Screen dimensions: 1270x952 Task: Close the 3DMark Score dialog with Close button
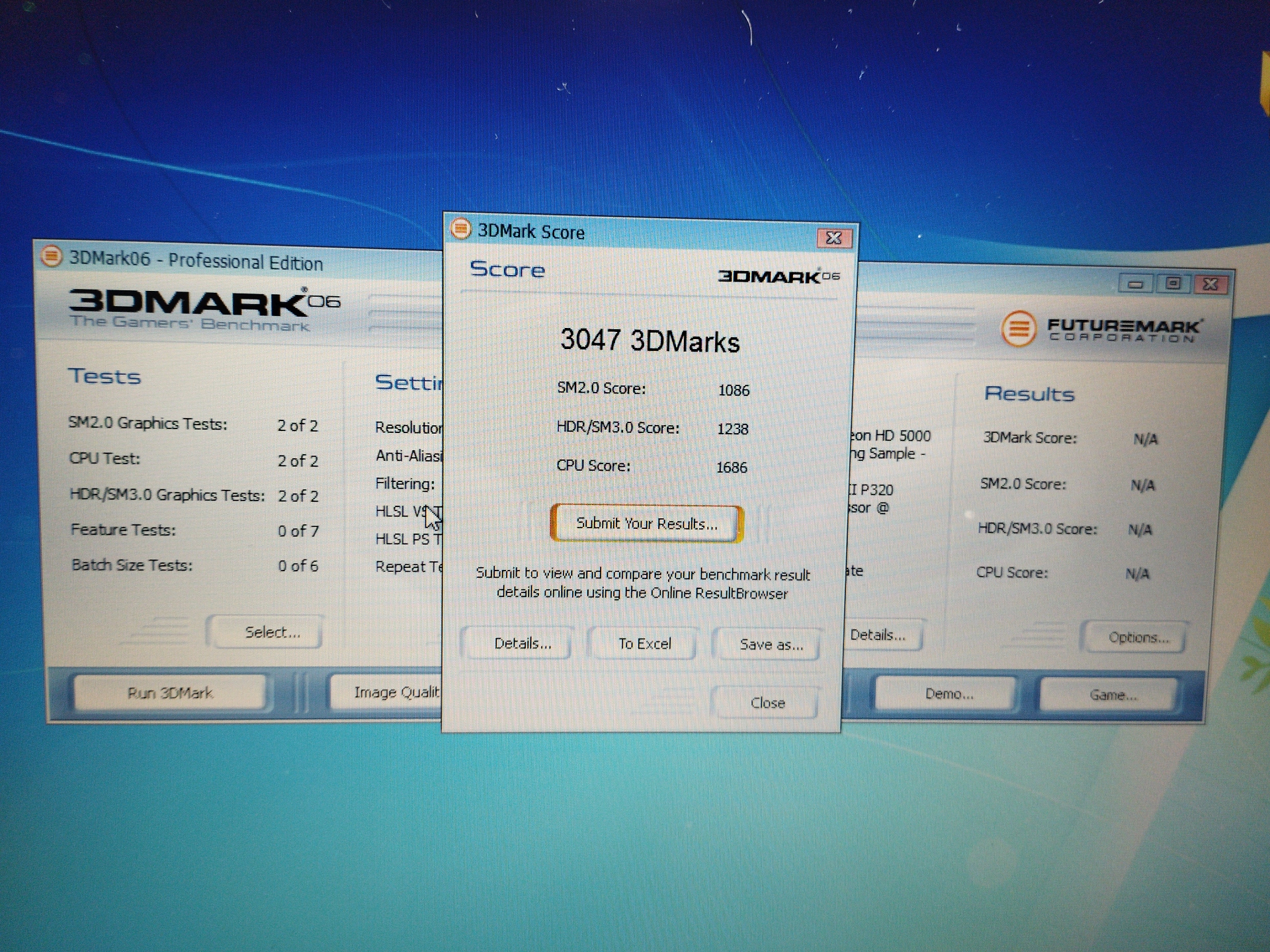click(x=767, y=703)
